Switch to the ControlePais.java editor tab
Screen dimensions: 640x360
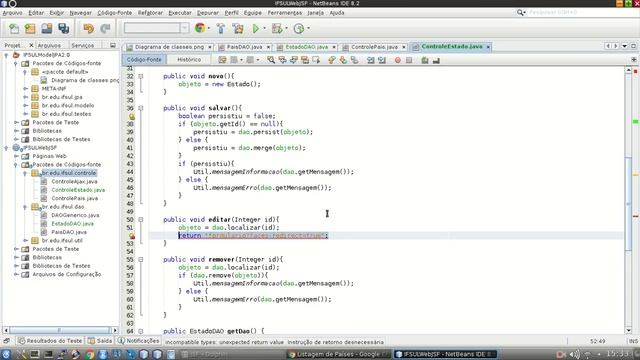374,47
